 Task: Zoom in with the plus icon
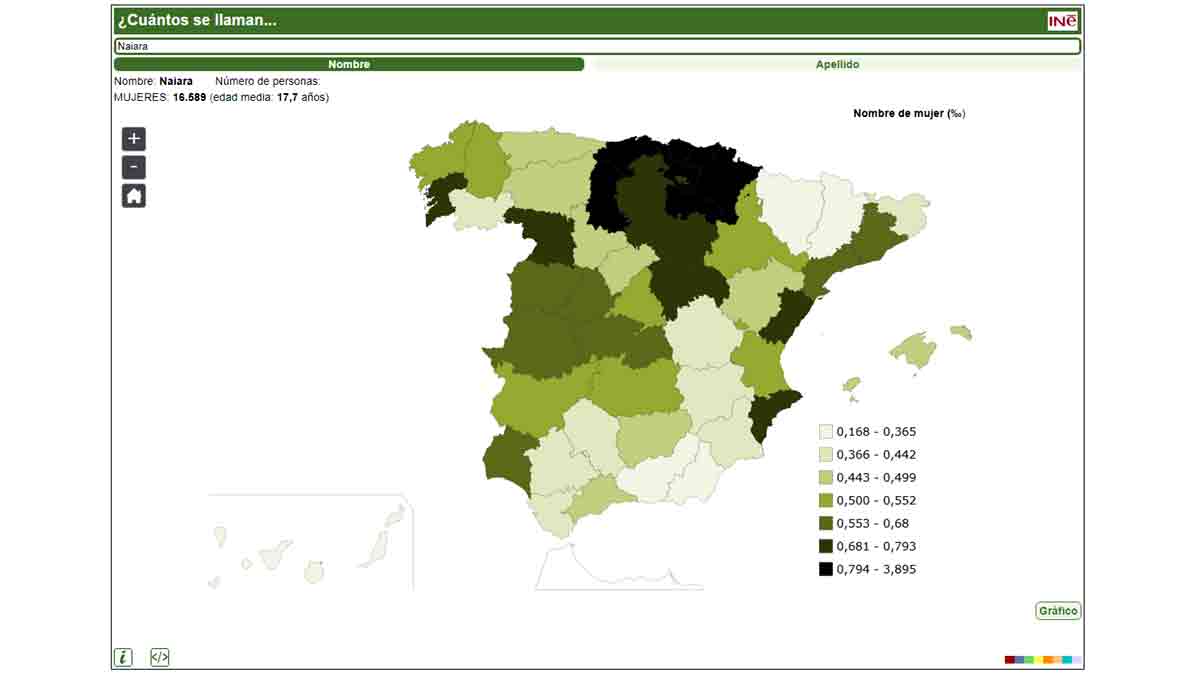coord(131,139)
